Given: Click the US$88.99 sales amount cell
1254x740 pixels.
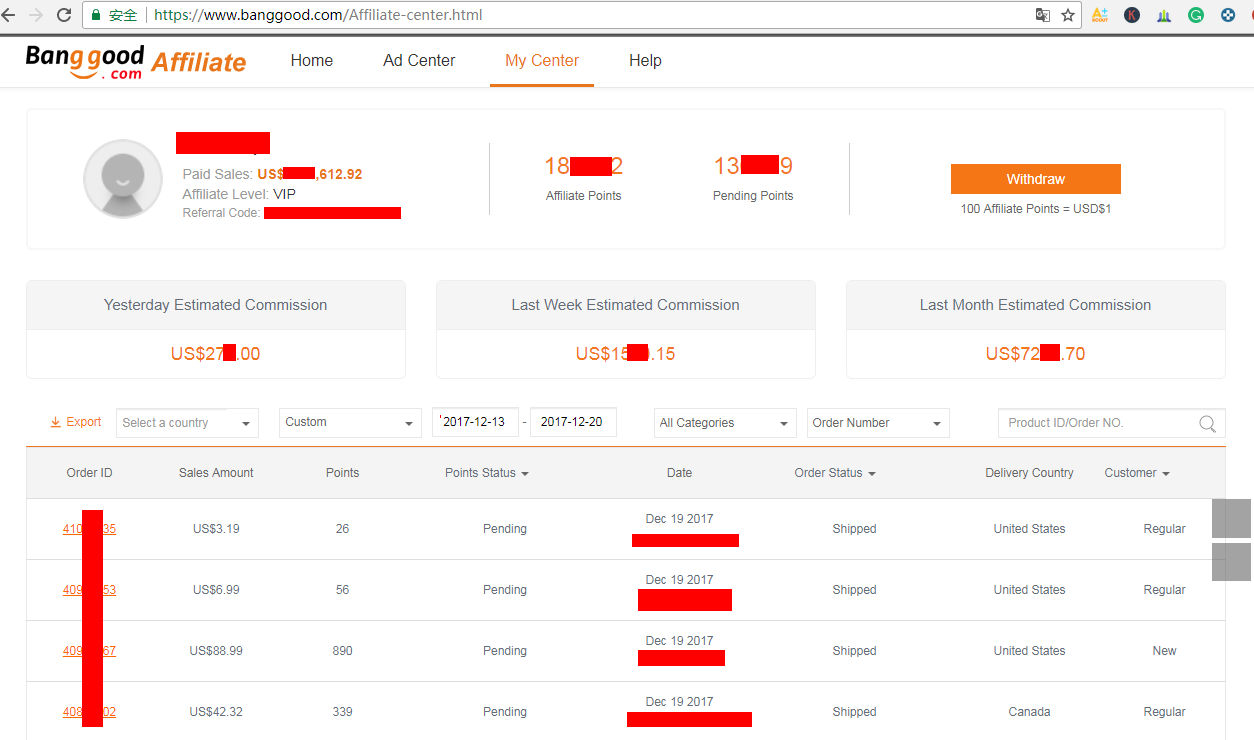Looking at the screenshot, I should (216, 651).
